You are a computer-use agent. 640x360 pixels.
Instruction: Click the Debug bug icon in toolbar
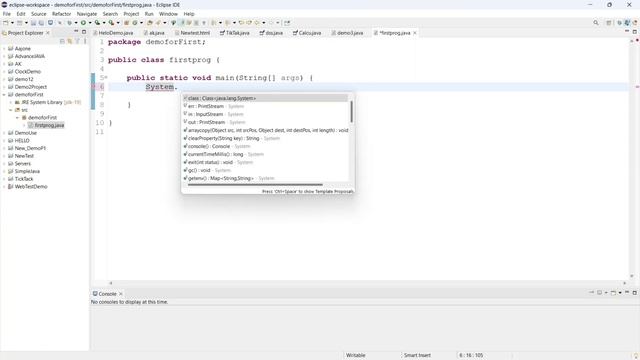[x=69, y=23]
